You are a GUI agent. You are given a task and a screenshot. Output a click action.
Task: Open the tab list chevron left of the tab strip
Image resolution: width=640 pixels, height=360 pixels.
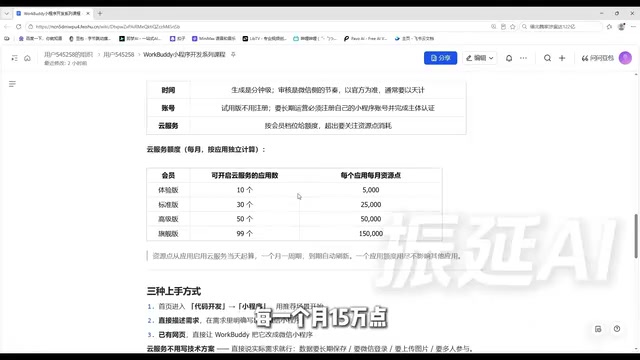click(7, 13)
